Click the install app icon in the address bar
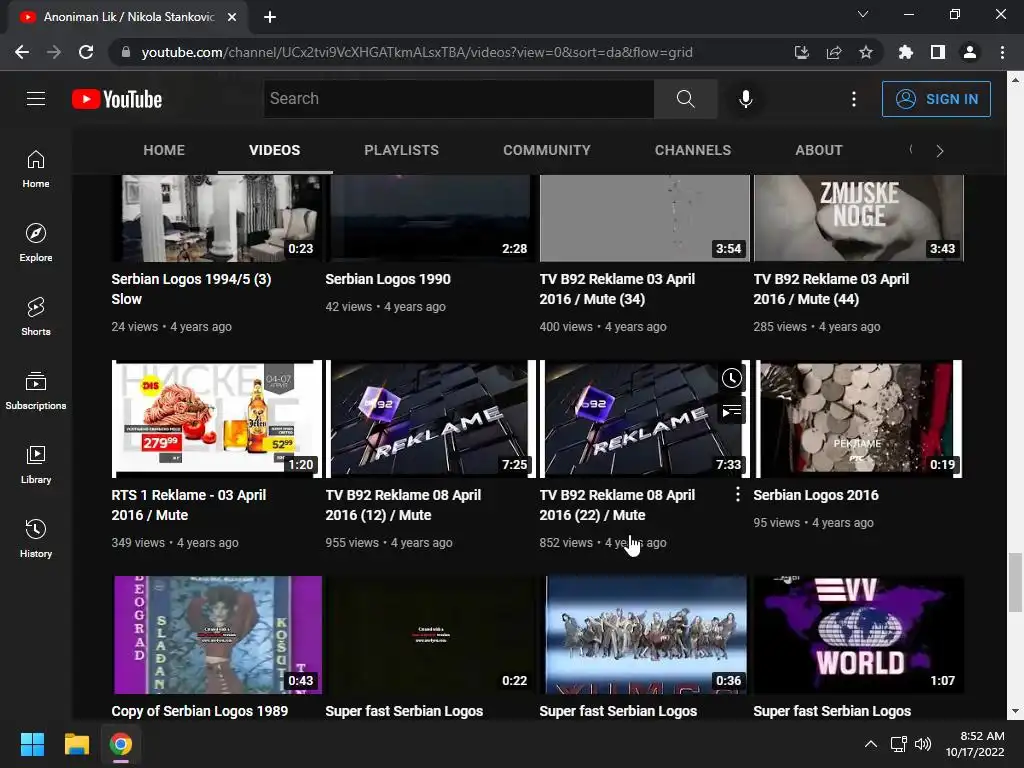The width and height of the screenshot is (1024, 768). [801, 52]
